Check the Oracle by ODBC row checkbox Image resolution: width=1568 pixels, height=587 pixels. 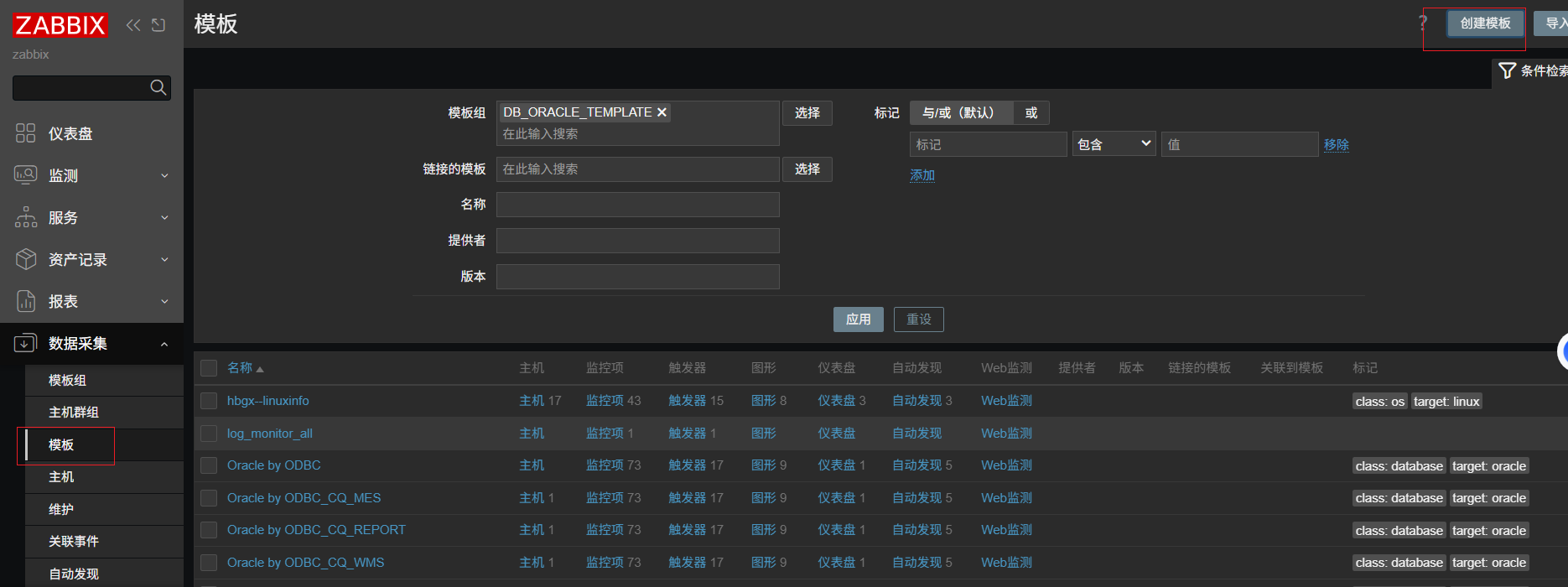tap(209, 465)
